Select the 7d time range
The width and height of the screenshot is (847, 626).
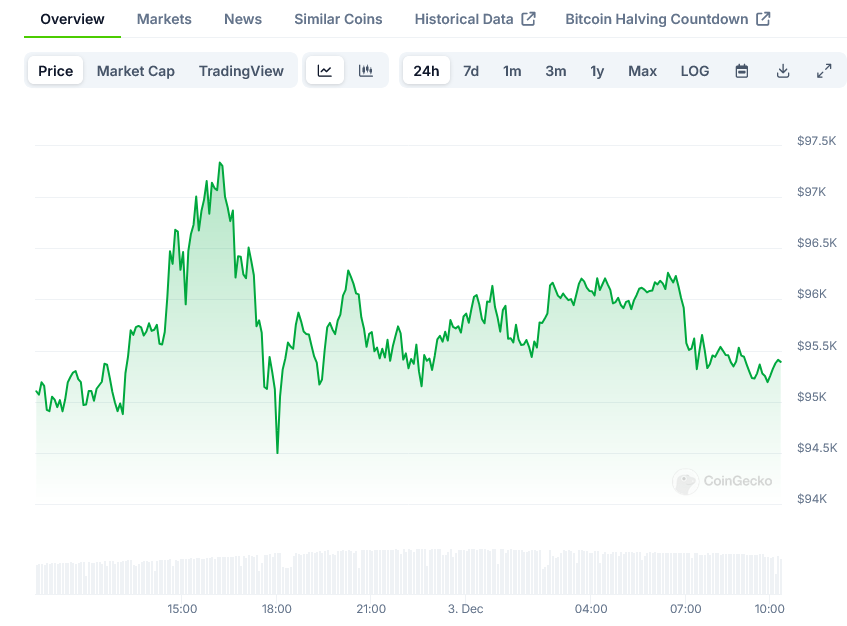click(471, 71)
